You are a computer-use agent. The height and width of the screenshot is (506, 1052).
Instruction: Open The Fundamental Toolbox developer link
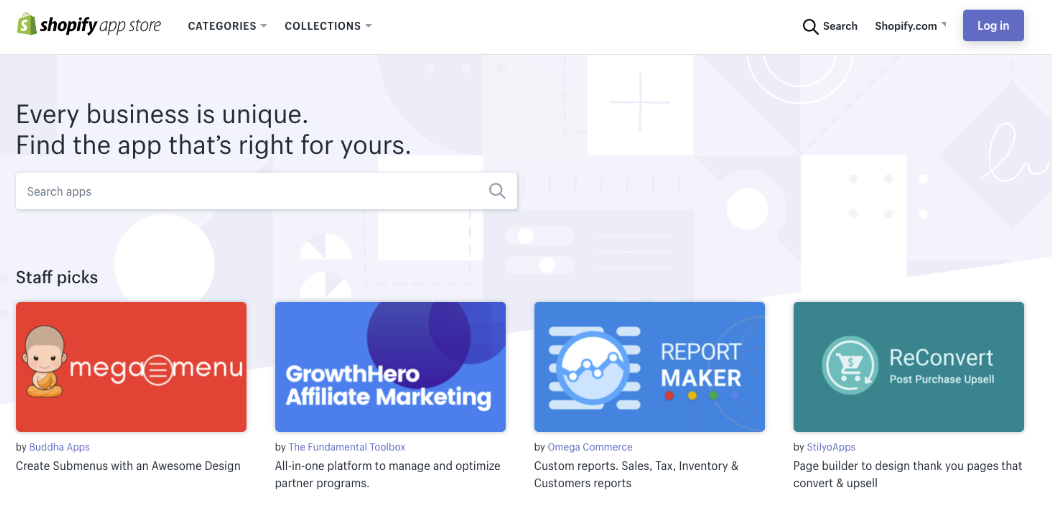pyautogui.click(x=347, y=447)
